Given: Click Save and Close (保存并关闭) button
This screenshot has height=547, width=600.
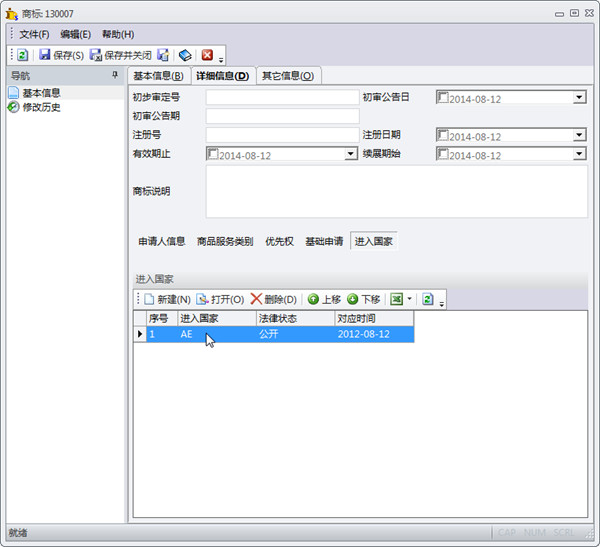Looking at the screenshot, I should (121, 55).
